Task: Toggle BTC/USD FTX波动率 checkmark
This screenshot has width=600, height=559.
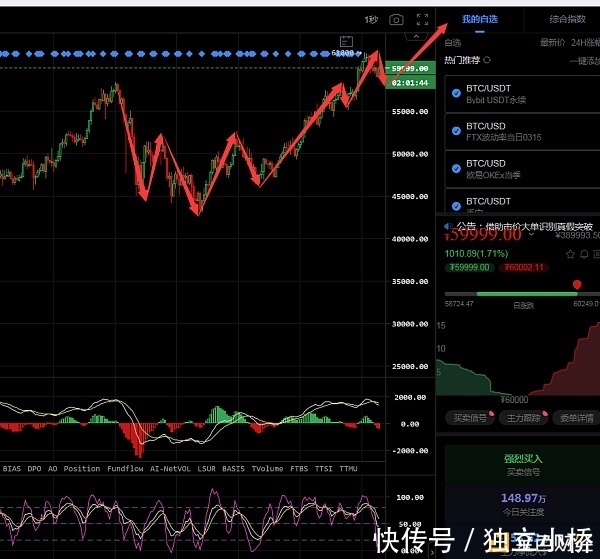Action: (456, 131)
